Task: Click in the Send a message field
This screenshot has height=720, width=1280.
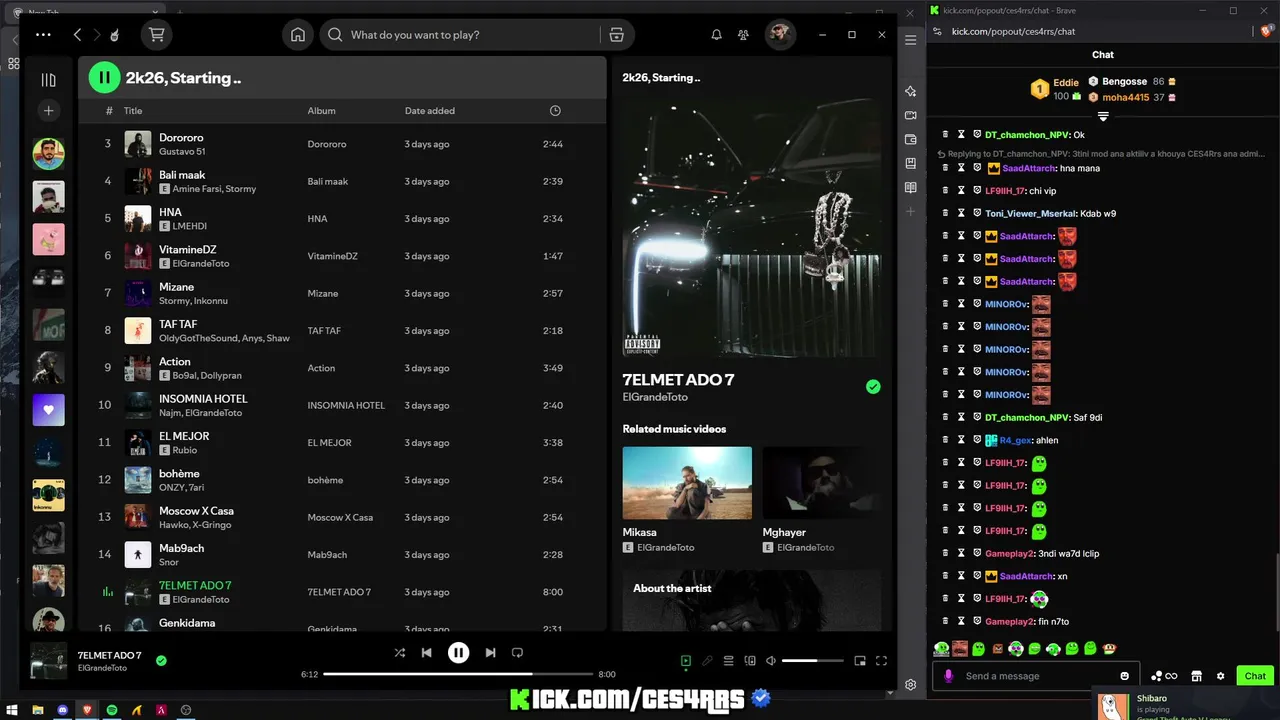Action: pyautogui.click(x=1037, y=676)
